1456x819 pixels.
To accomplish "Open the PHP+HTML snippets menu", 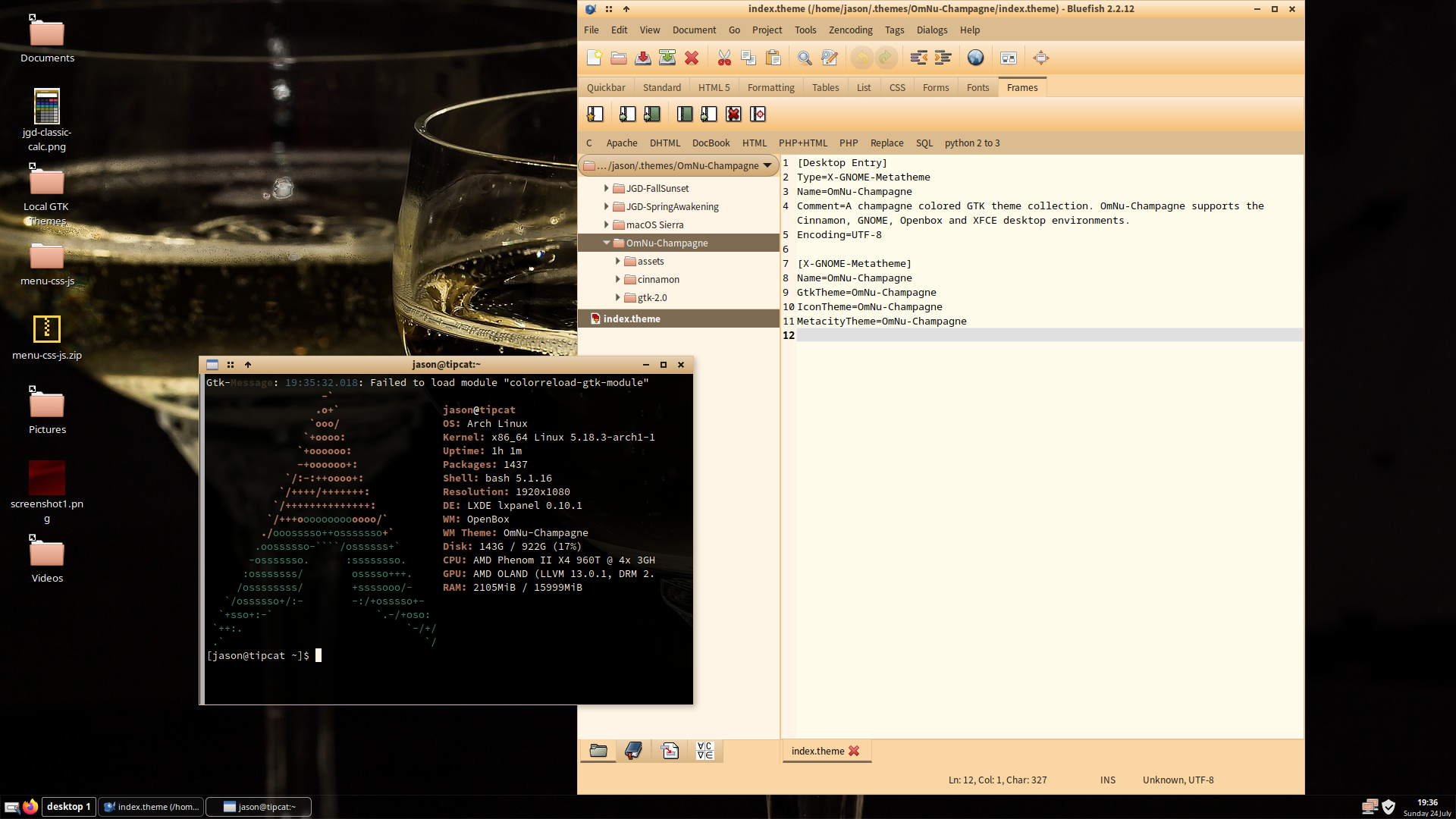I will [803, 143].
